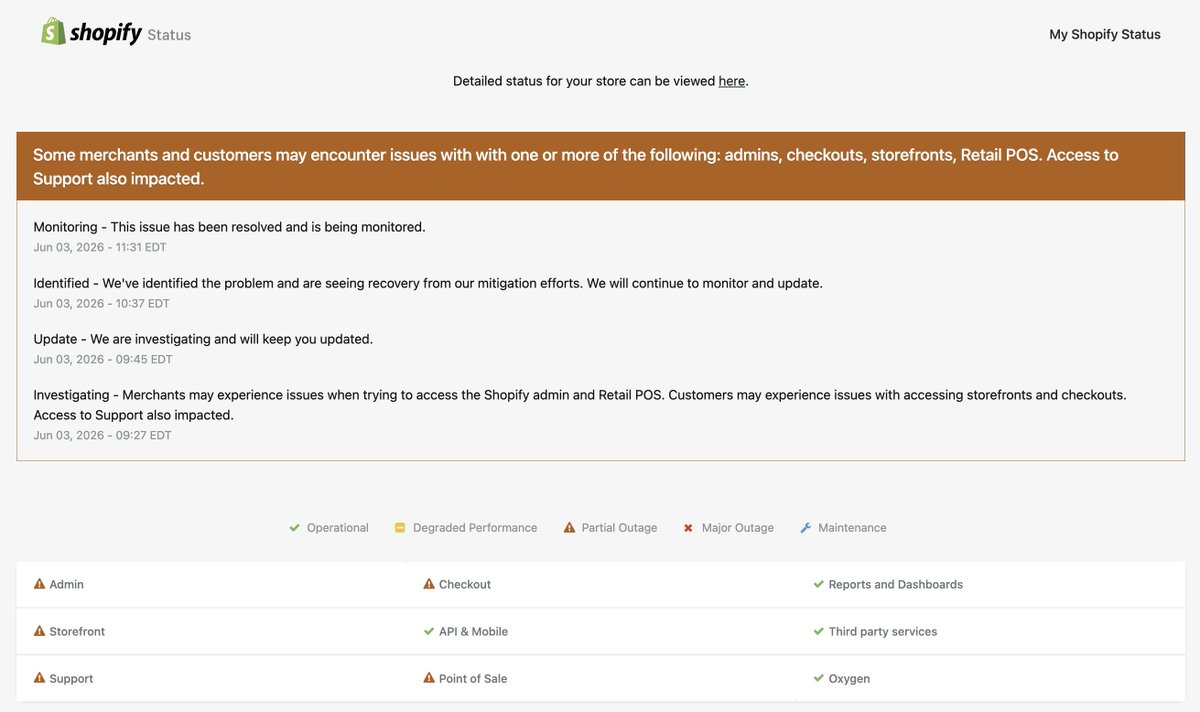
Task: Click the Major Outage red X icon
Action: point(688,528)
